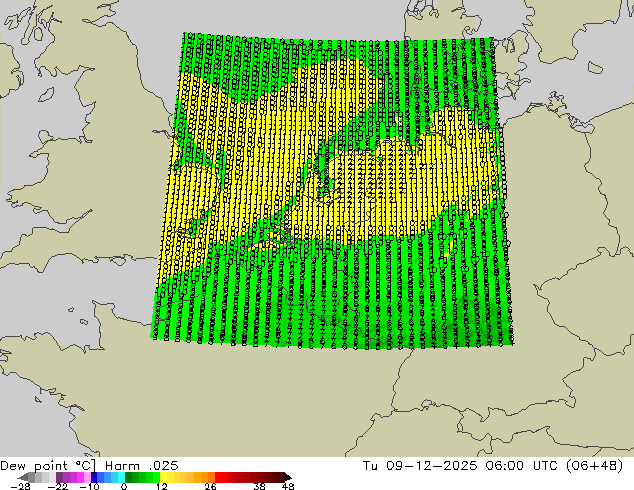Click the legend value '-28'
This screenshot has height=490, width=634.
(x=20, y=486)
